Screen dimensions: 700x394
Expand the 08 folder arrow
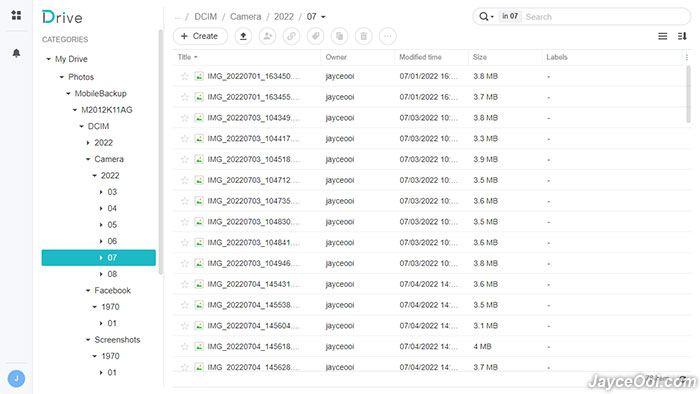click(101, 274)
